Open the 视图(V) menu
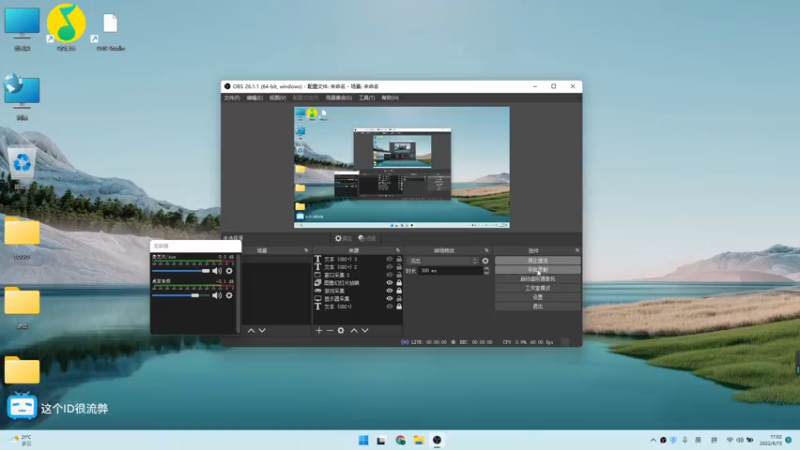 point(278,97)
